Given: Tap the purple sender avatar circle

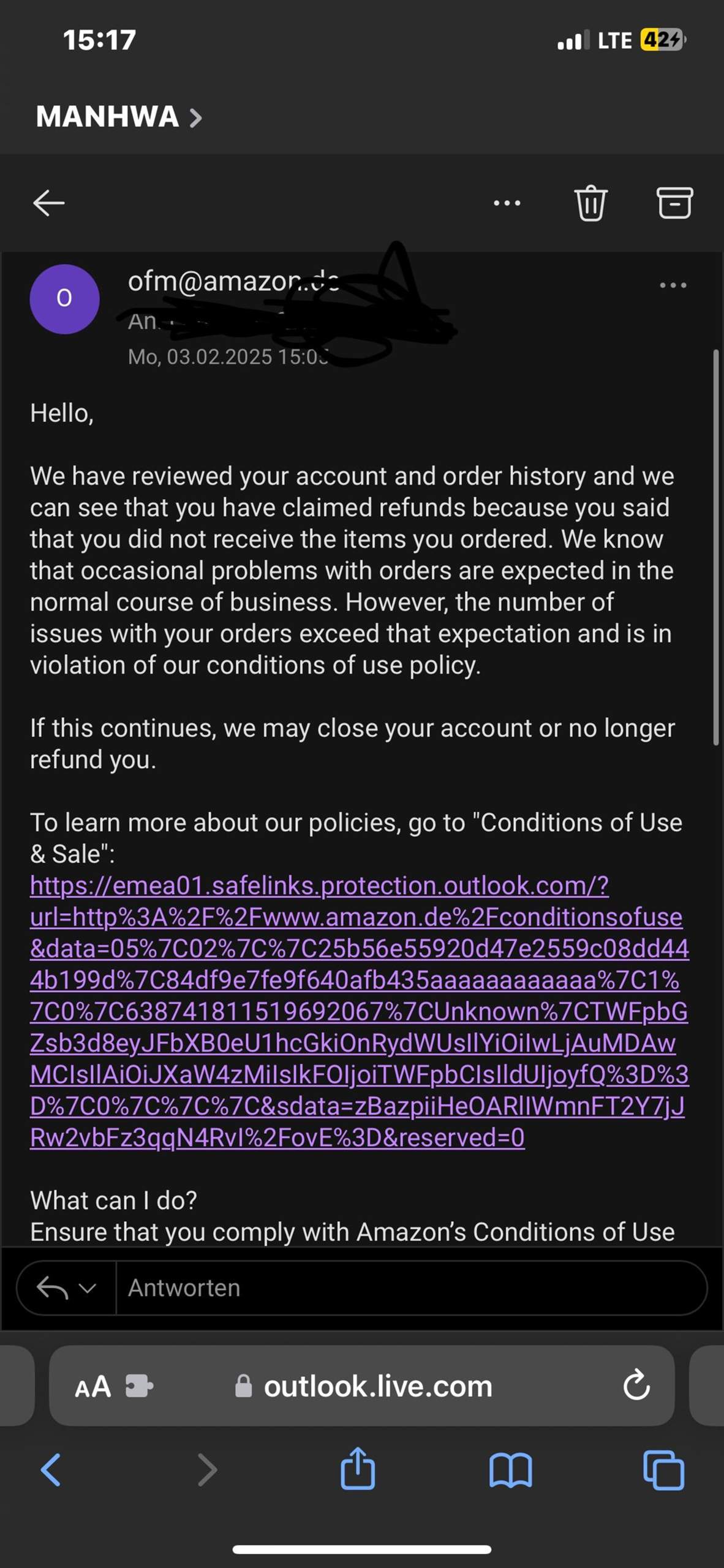Looking at the screenshot, I should pyautogui.click(x=64, y=299).
